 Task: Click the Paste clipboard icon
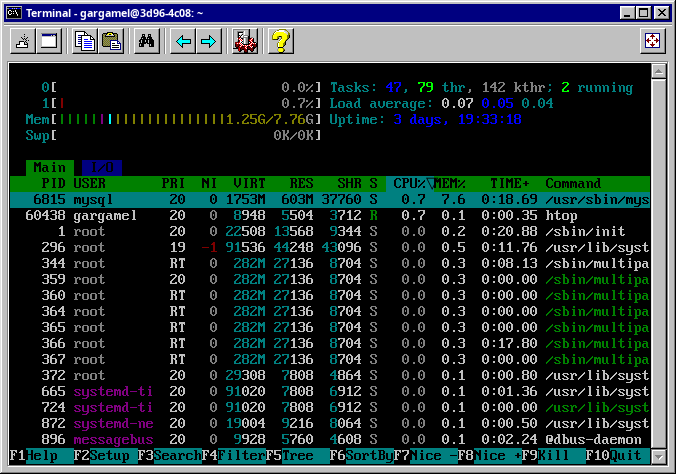111,41
